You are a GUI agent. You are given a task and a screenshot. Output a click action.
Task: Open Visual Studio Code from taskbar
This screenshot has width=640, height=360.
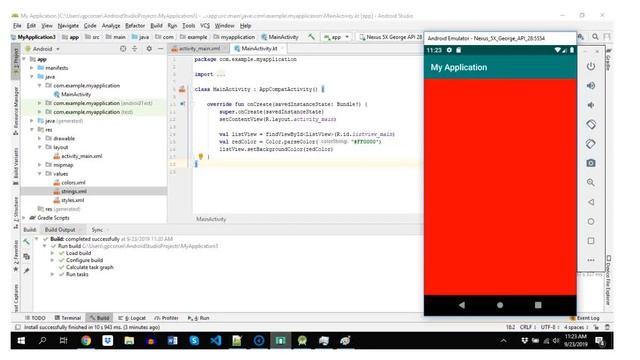point(216,341)
